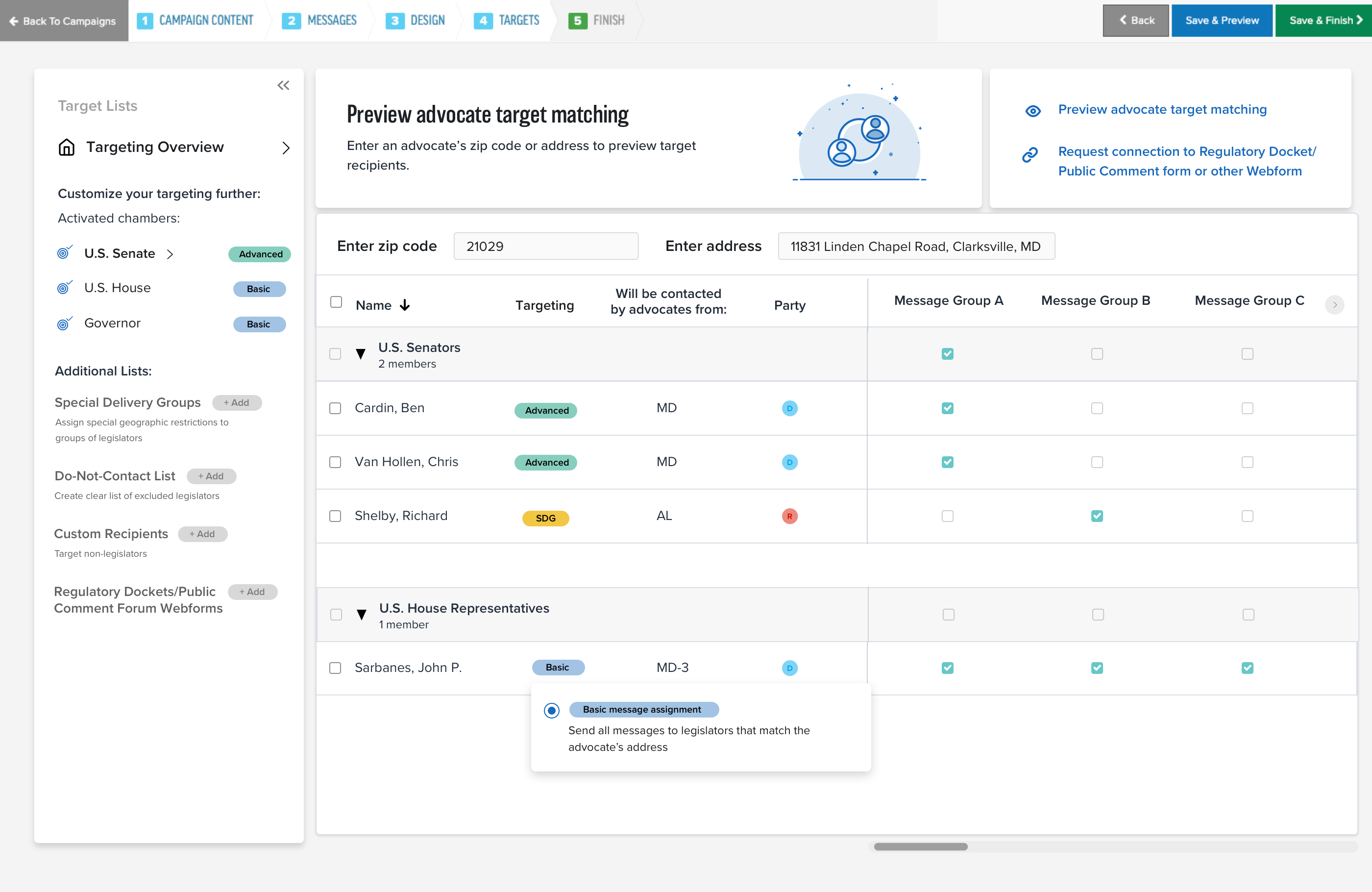Collapse U.S. House Representatives group

pos(362,615)
